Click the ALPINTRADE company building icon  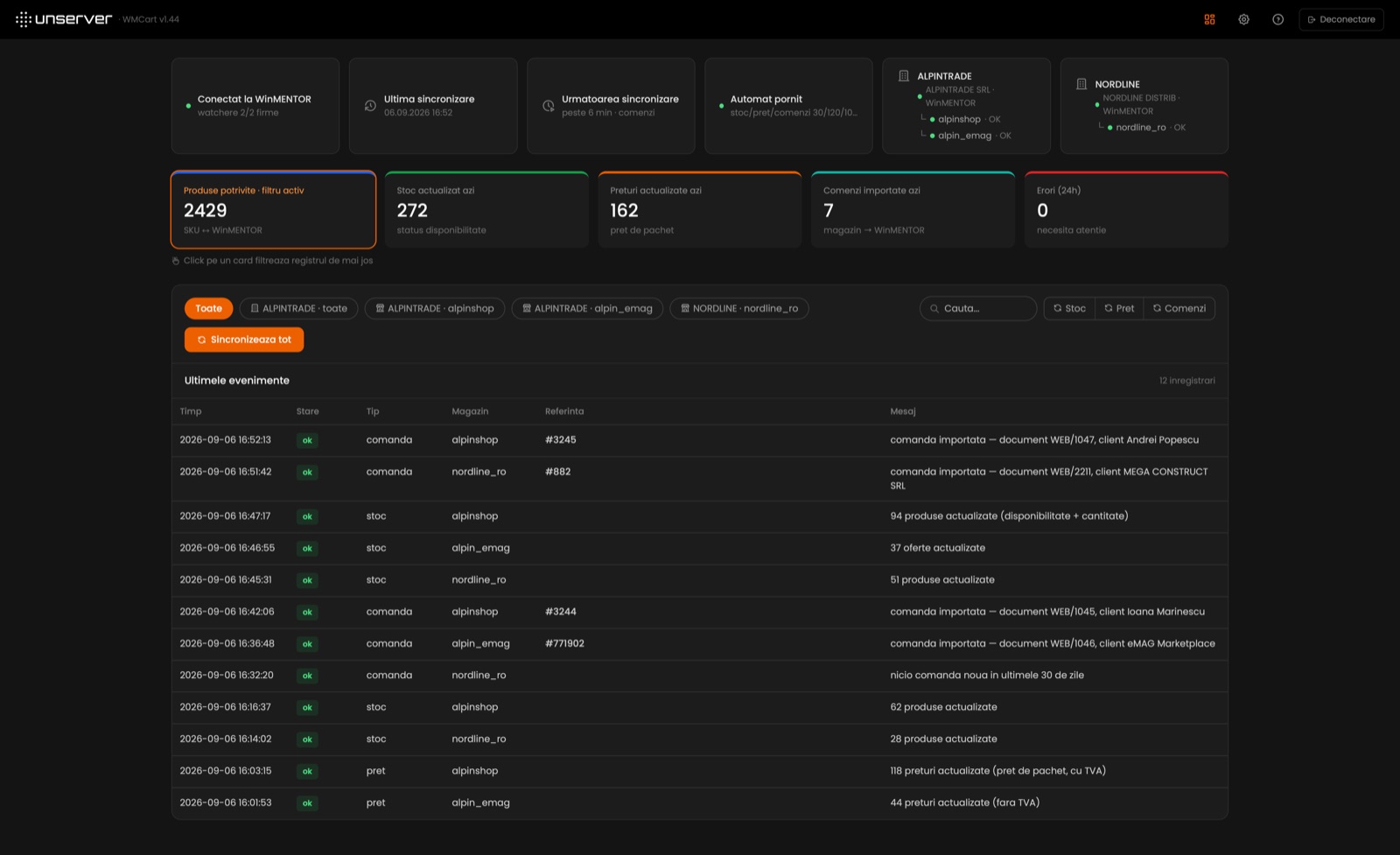[x=904, y=76]
